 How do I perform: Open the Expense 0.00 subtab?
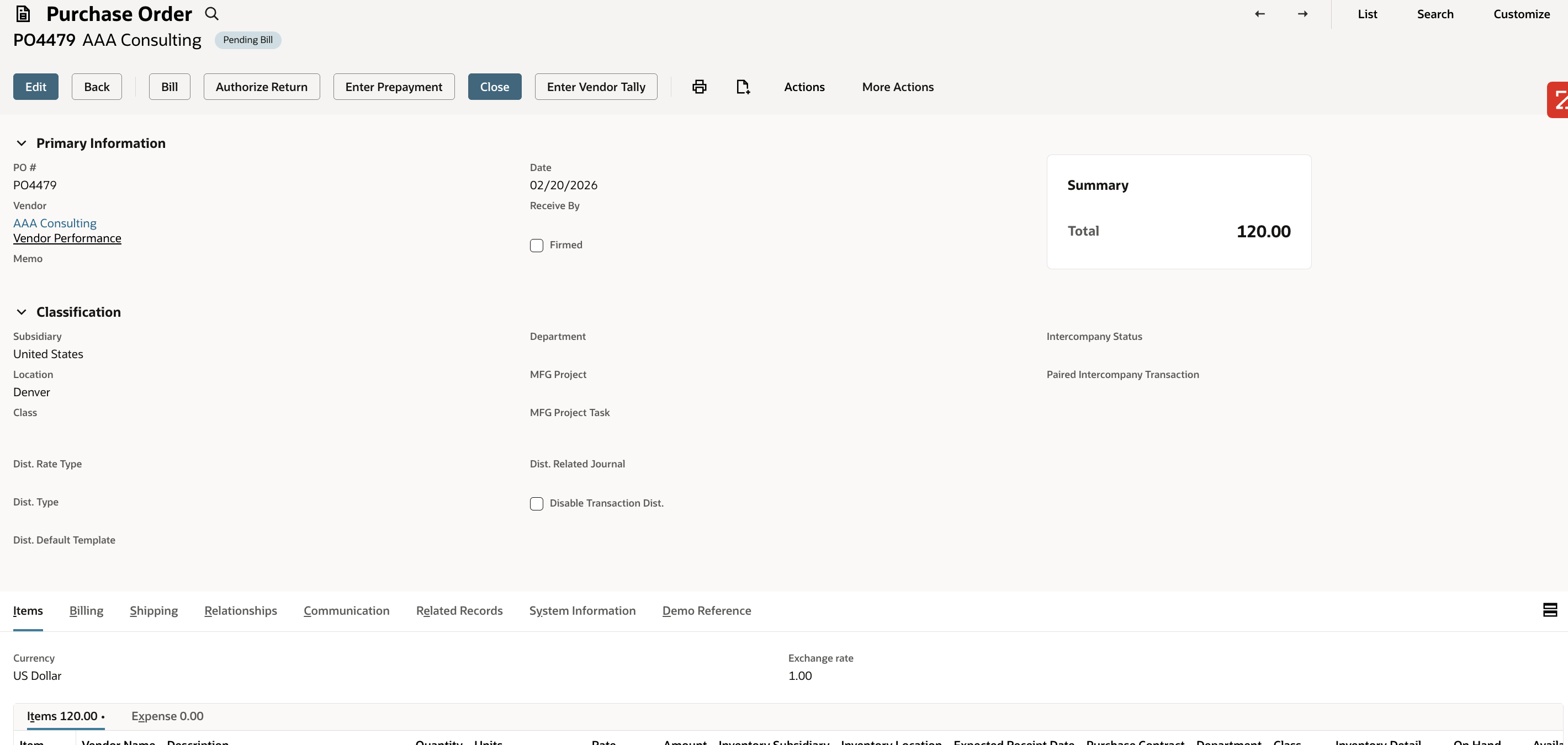click(167, 716)
